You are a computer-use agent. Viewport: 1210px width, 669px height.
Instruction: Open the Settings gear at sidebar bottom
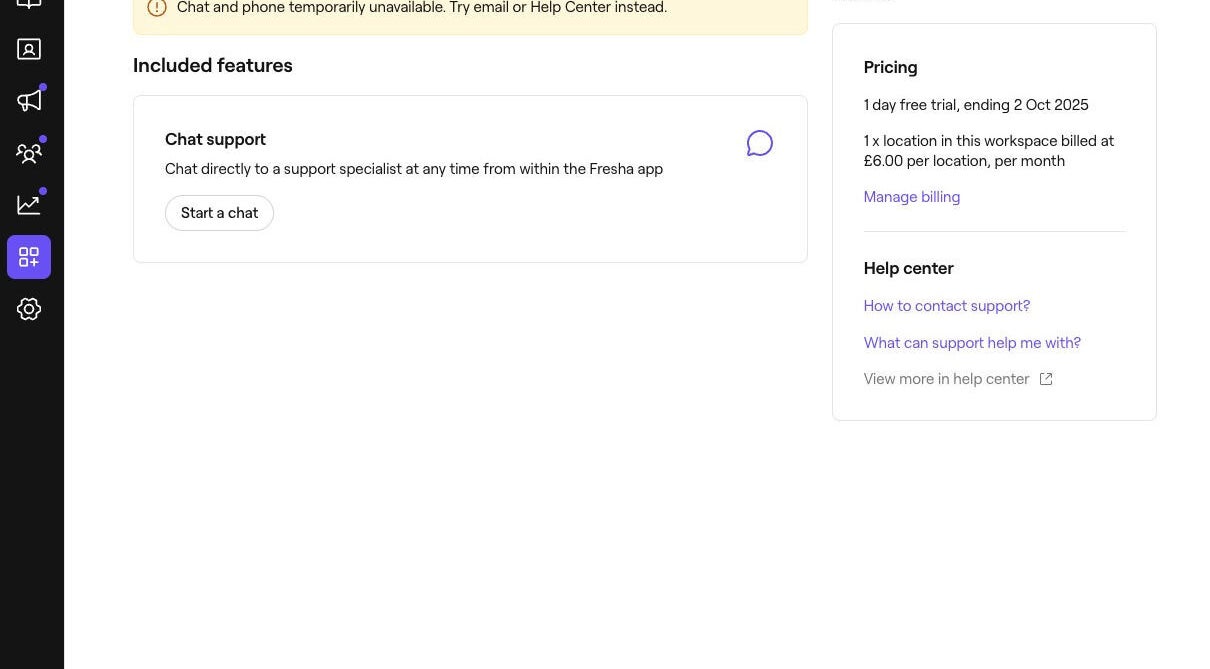click(28, 308)
